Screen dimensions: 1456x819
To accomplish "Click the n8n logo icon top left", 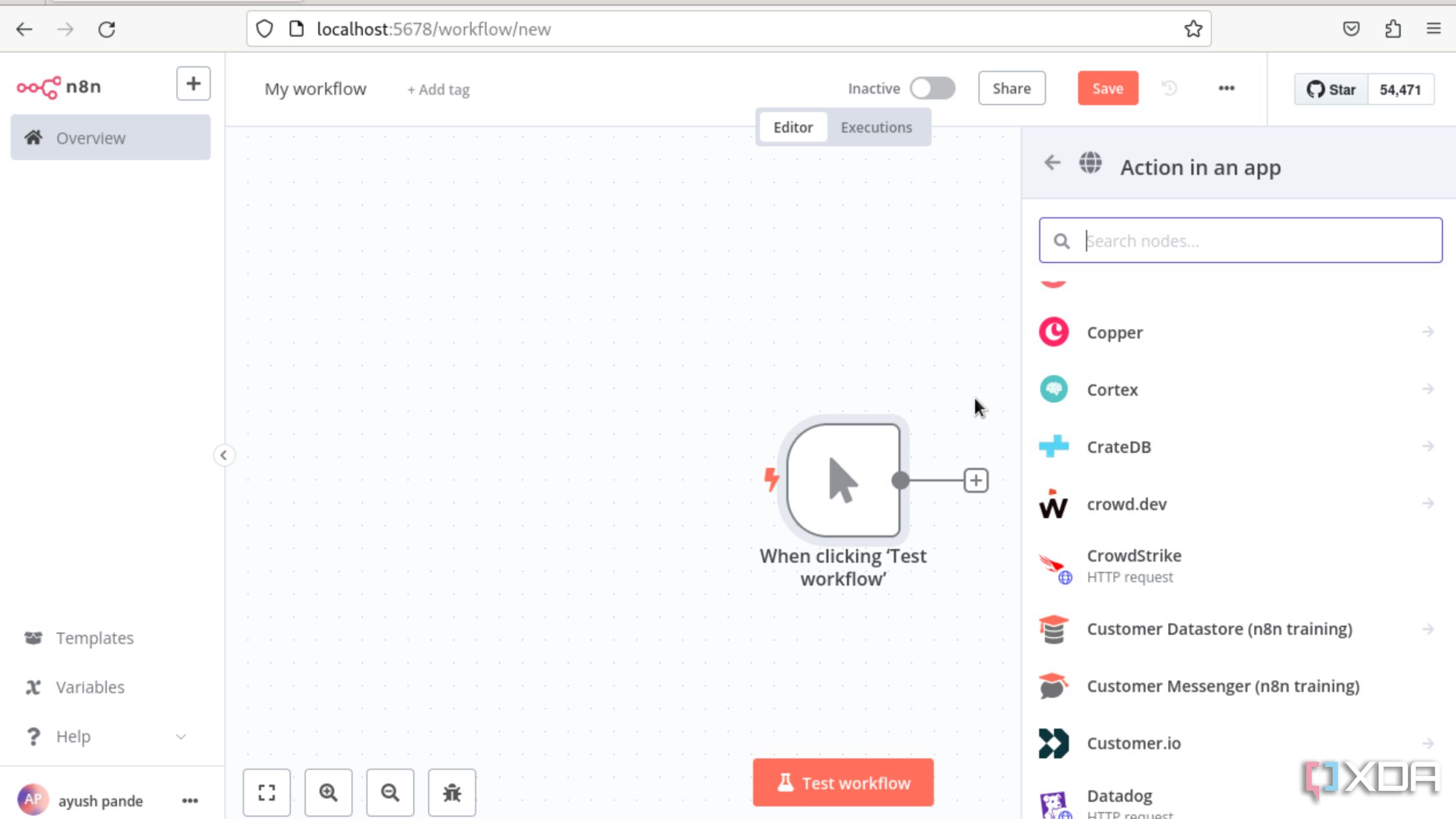I will (x=38, y=87).
